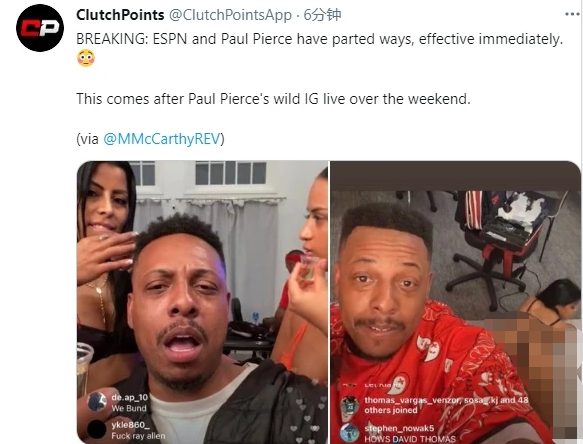Click the 'wild IG live' sentence
This screenshot has width=583, height=444.
[273, 99]
